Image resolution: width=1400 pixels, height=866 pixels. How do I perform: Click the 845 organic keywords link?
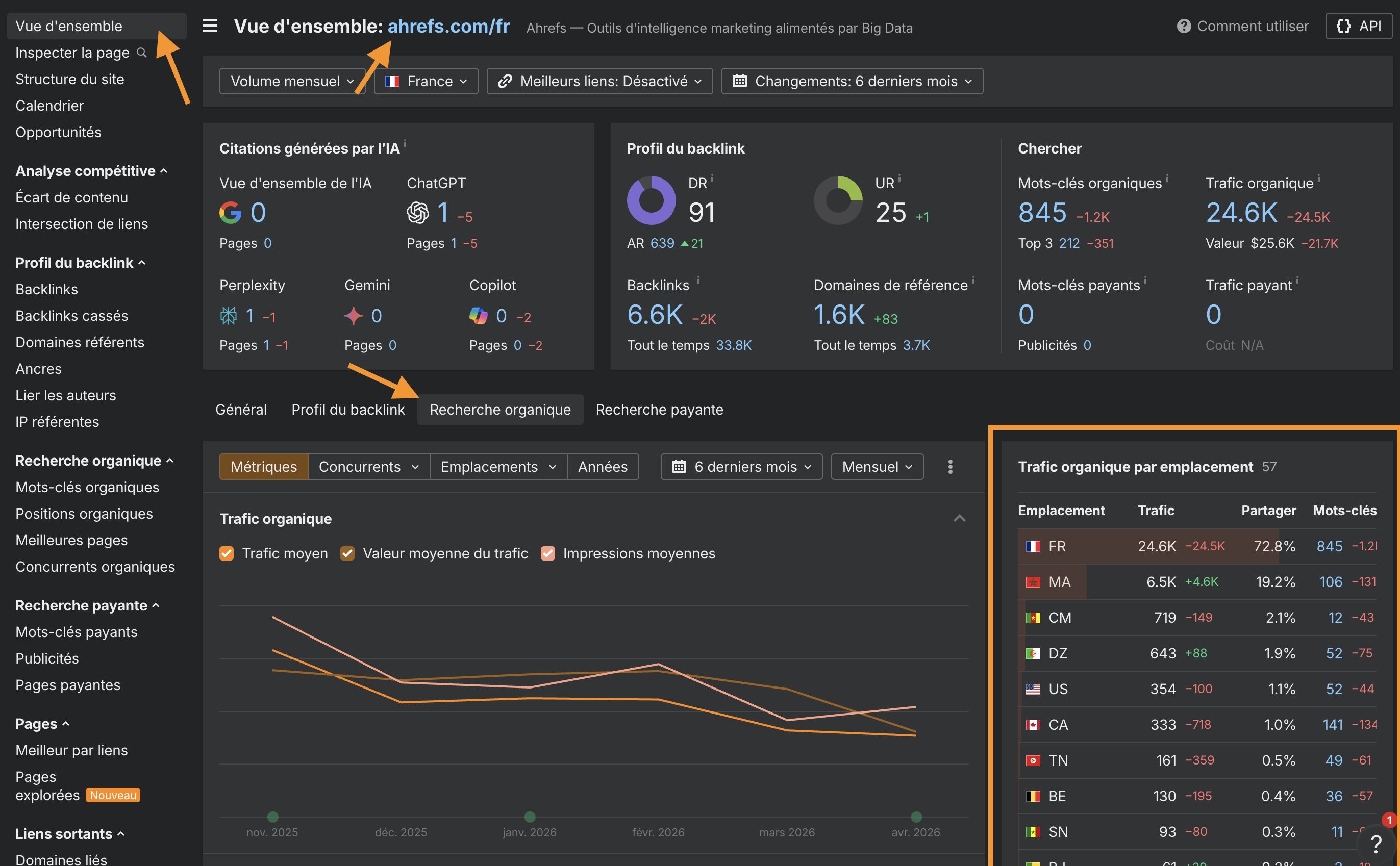[1042, 212]
